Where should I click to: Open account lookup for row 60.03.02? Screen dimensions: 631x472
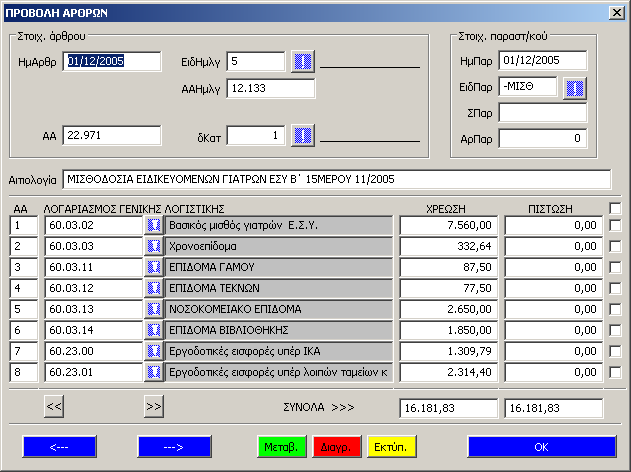pyautogui.click(x=153, y=225)
